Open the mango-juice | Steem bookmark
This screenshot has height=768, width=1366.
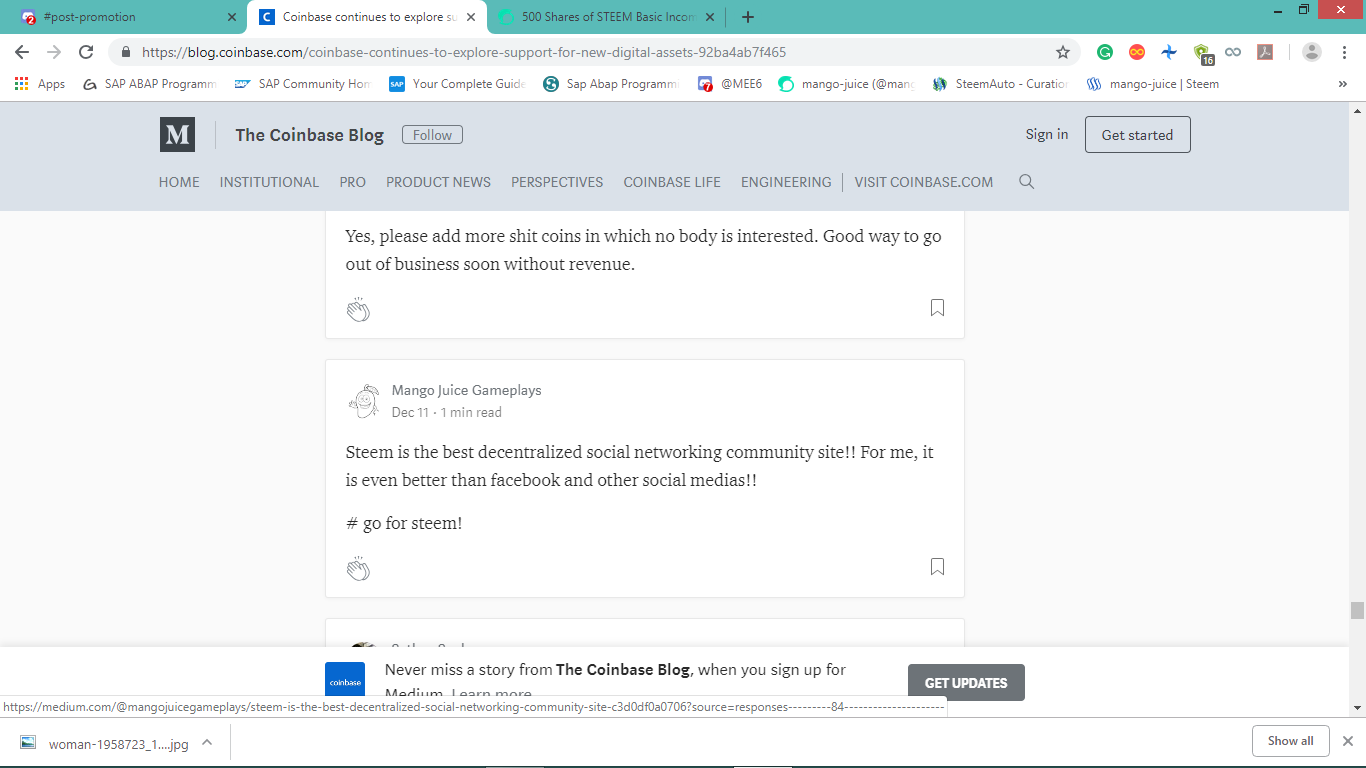click(1153, 84)
